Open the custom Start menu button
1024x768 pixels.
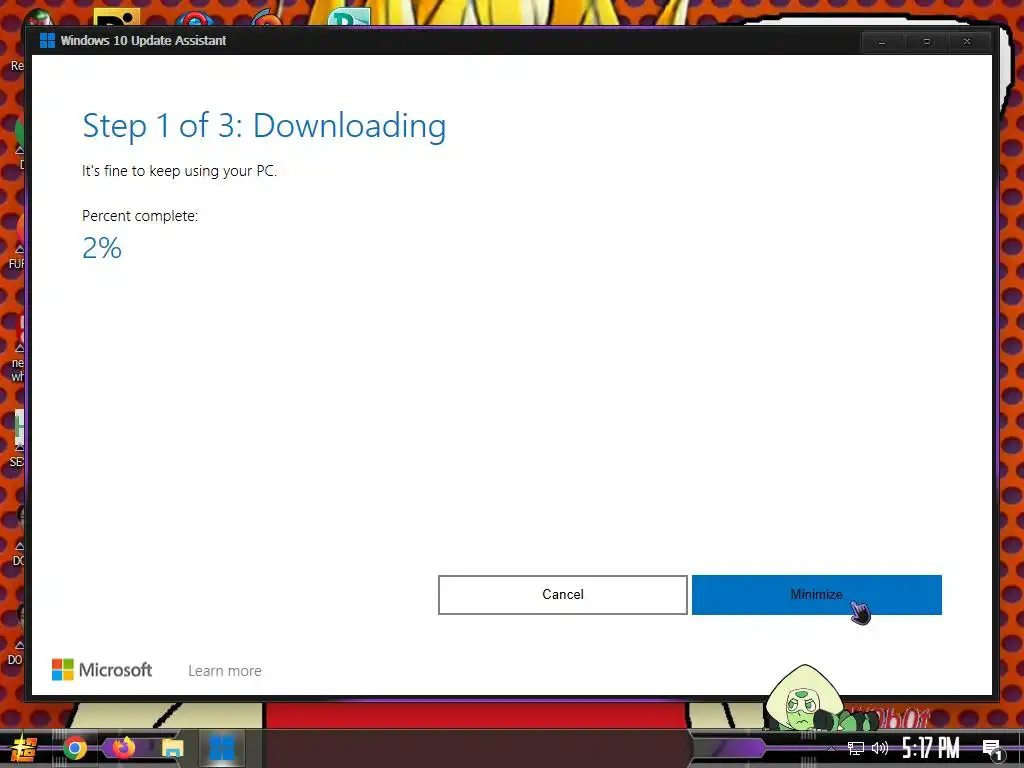(24, 748)
